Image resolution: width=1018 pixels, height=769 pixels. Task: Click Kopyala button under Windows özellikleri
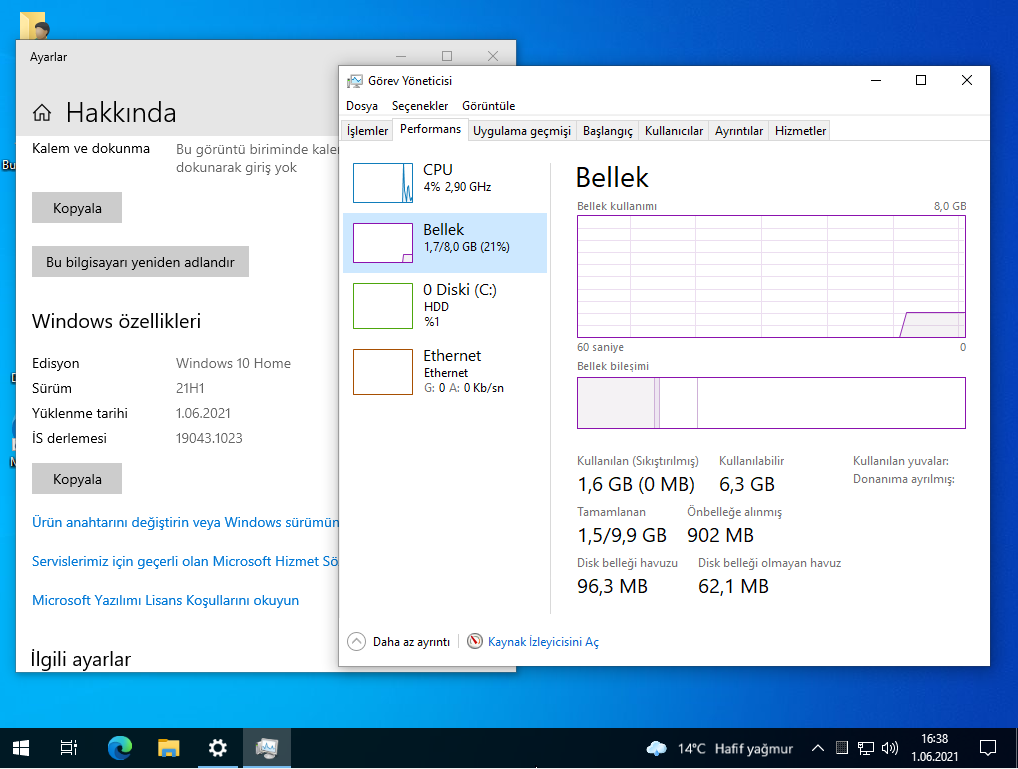tap(77, 479)
